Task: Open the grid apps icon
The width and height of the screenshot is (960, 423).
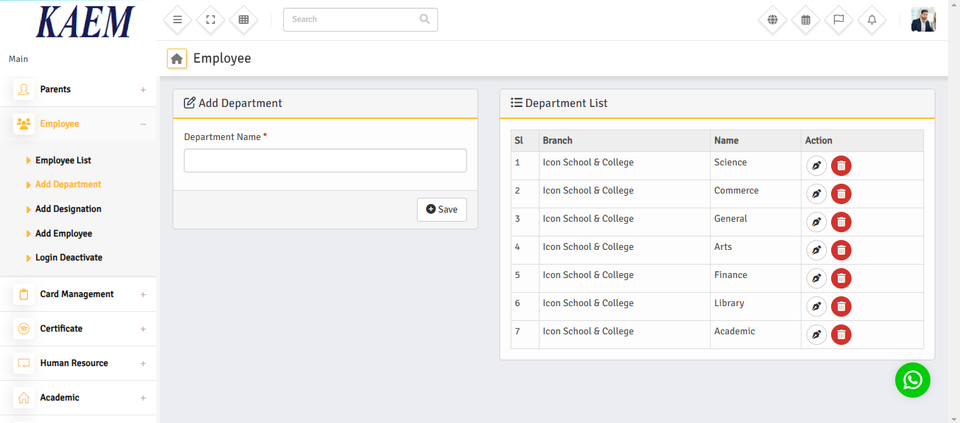Action: pos(243,20)
